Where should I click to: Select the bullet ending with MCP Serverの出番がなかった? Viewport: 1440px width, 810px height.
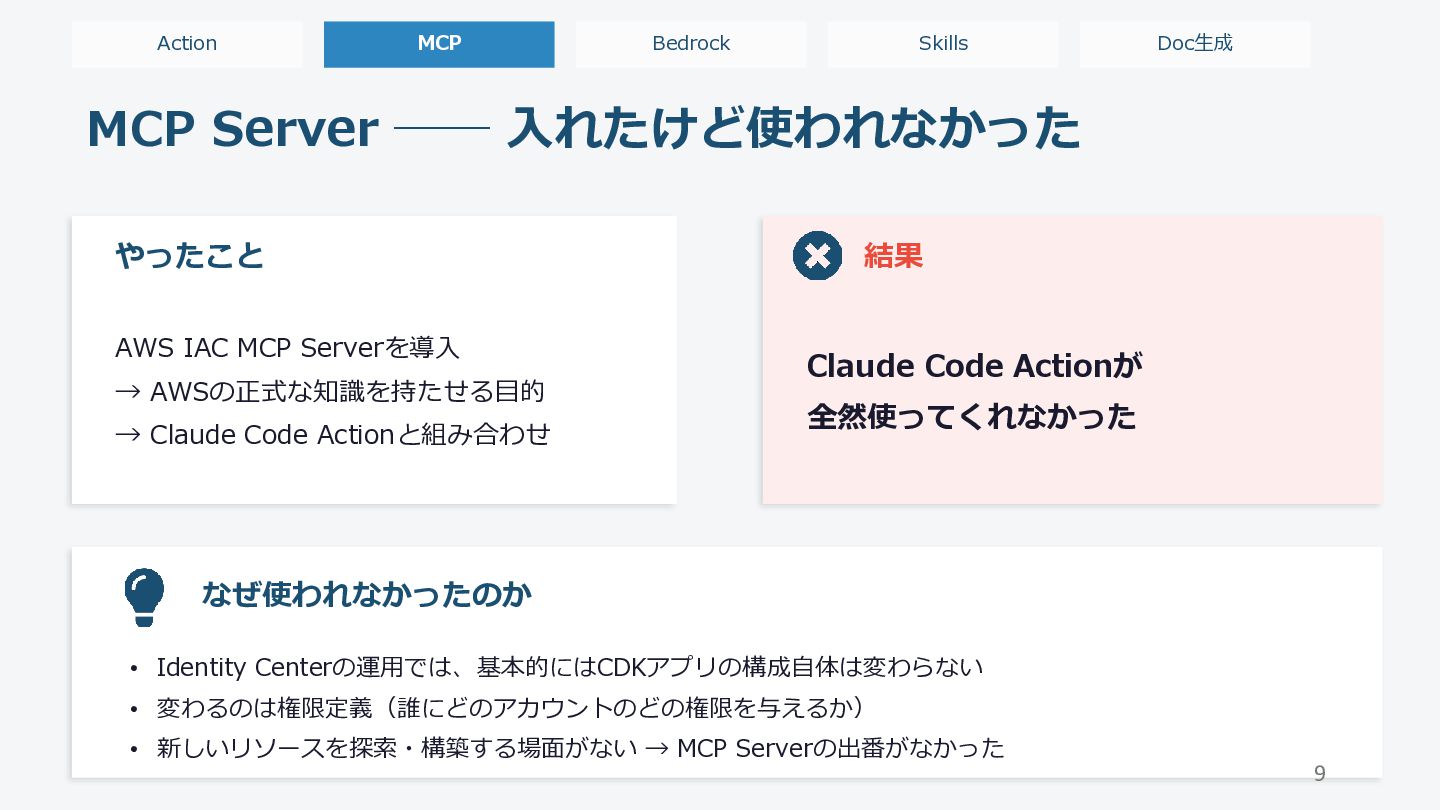click(x=580, y=748)
